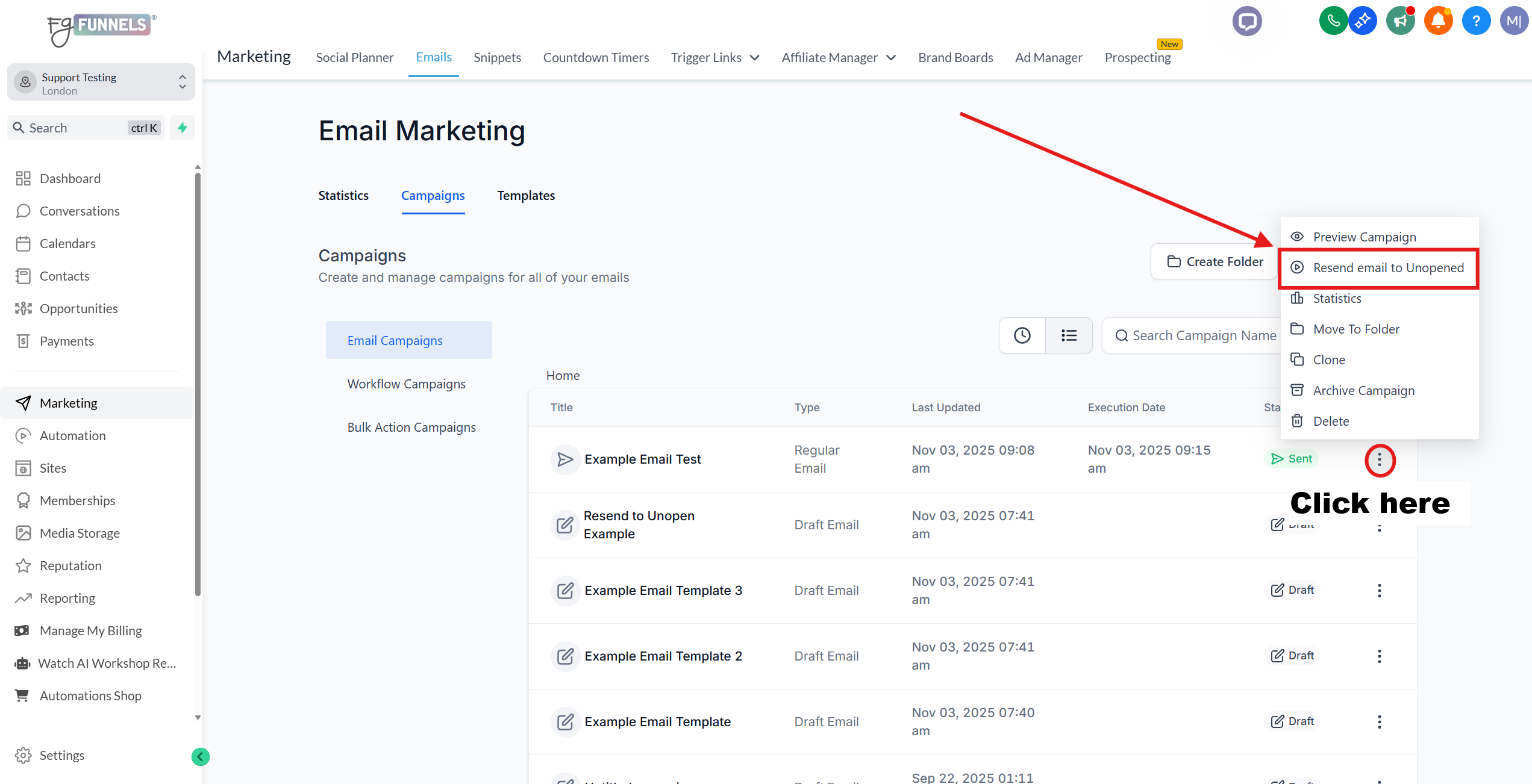1532x784 pixels.
Task: Expand the Affiliate Manager dropdown
Action: coord(839,58)
